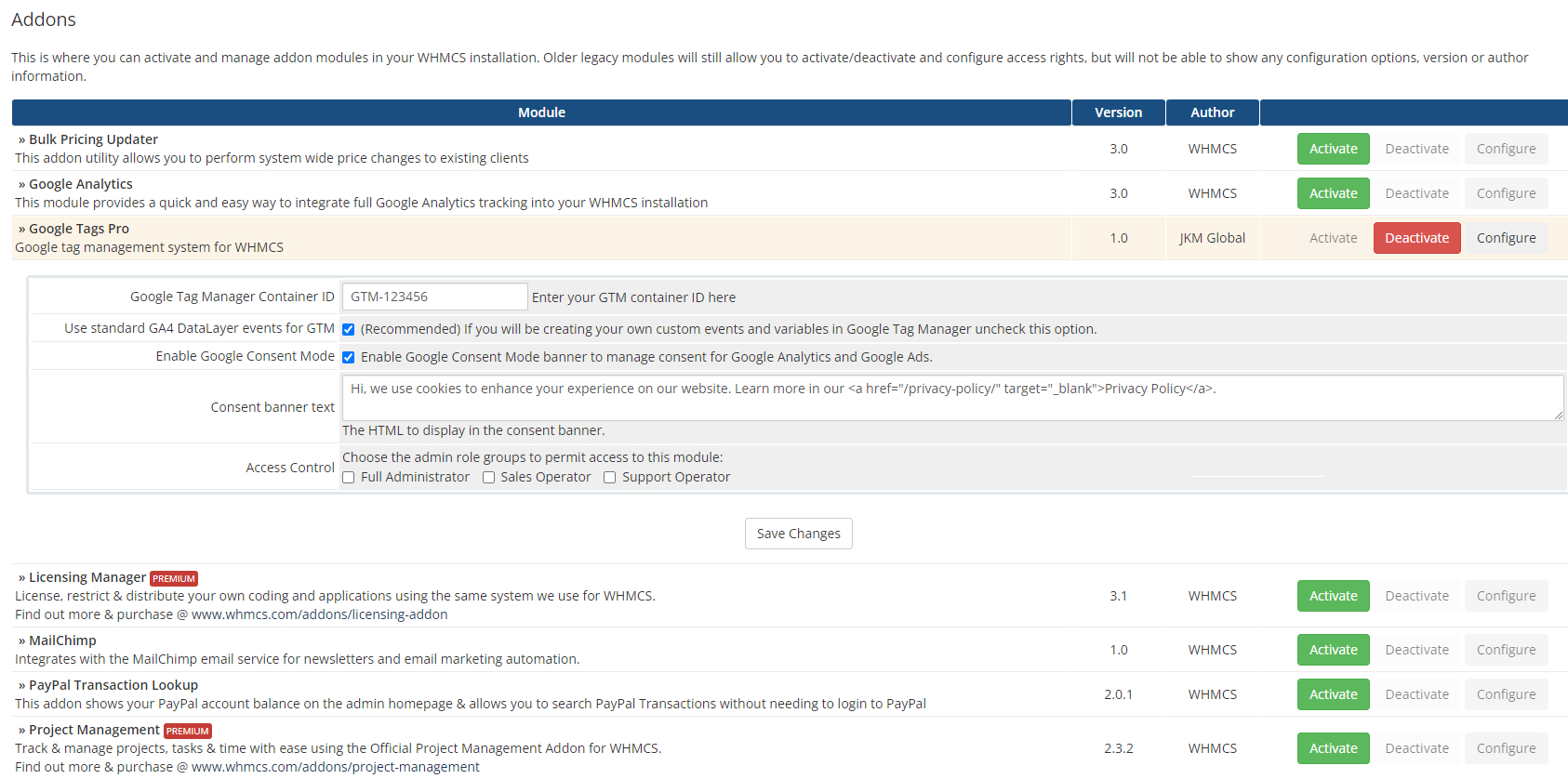
Task: Uncheck Use standard GA4 DataLayer events
Action: coord(349,329)
